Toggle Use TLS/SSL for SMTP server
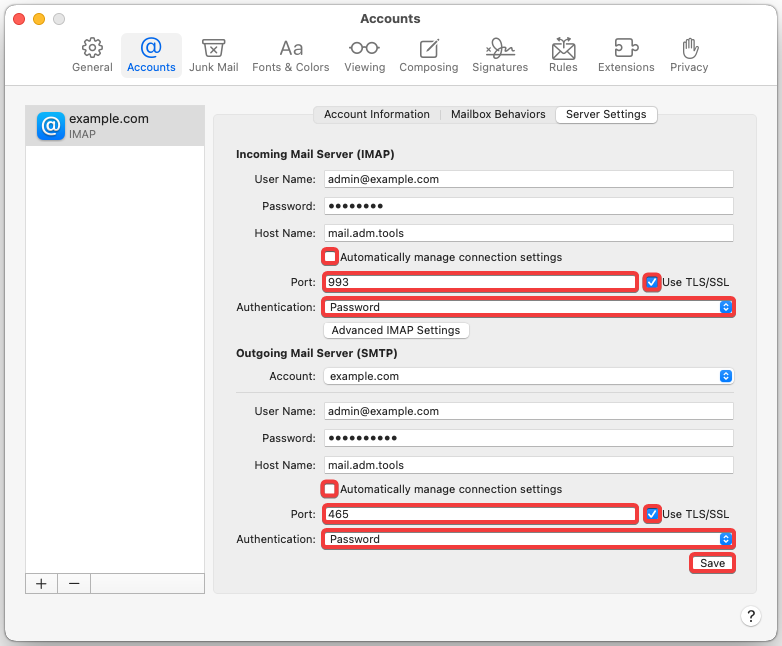Screen dimensions: 782x646 coord(652,514)
